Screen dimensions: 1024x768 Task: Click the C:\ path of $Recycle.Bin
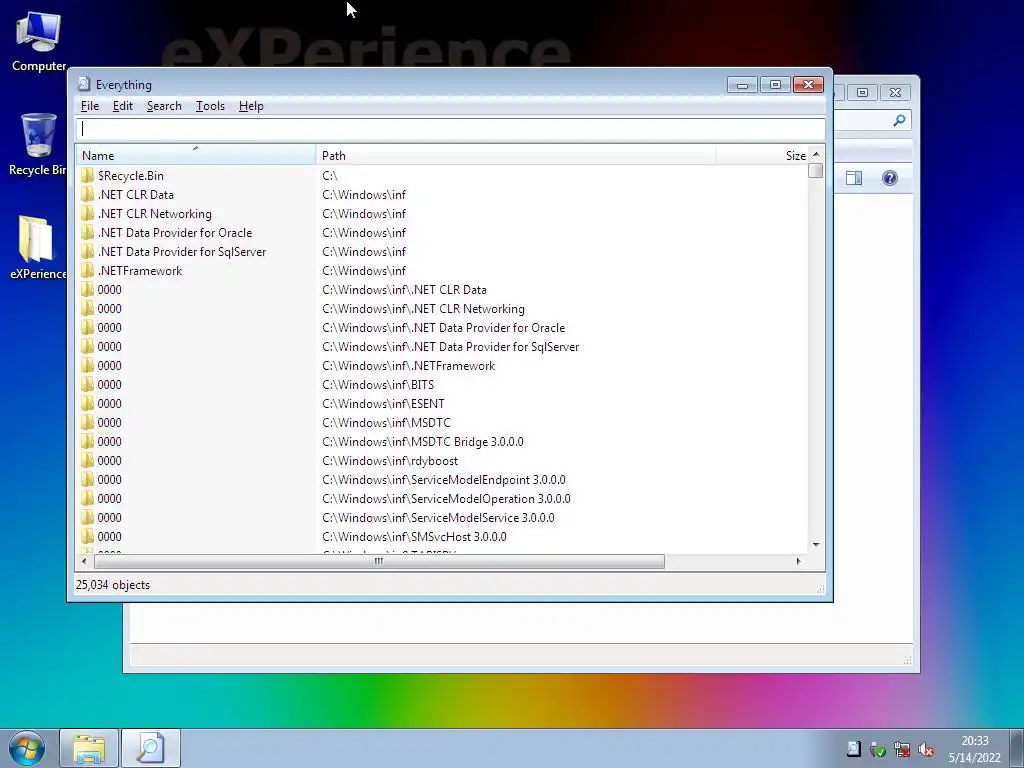(x=330, y=176)
